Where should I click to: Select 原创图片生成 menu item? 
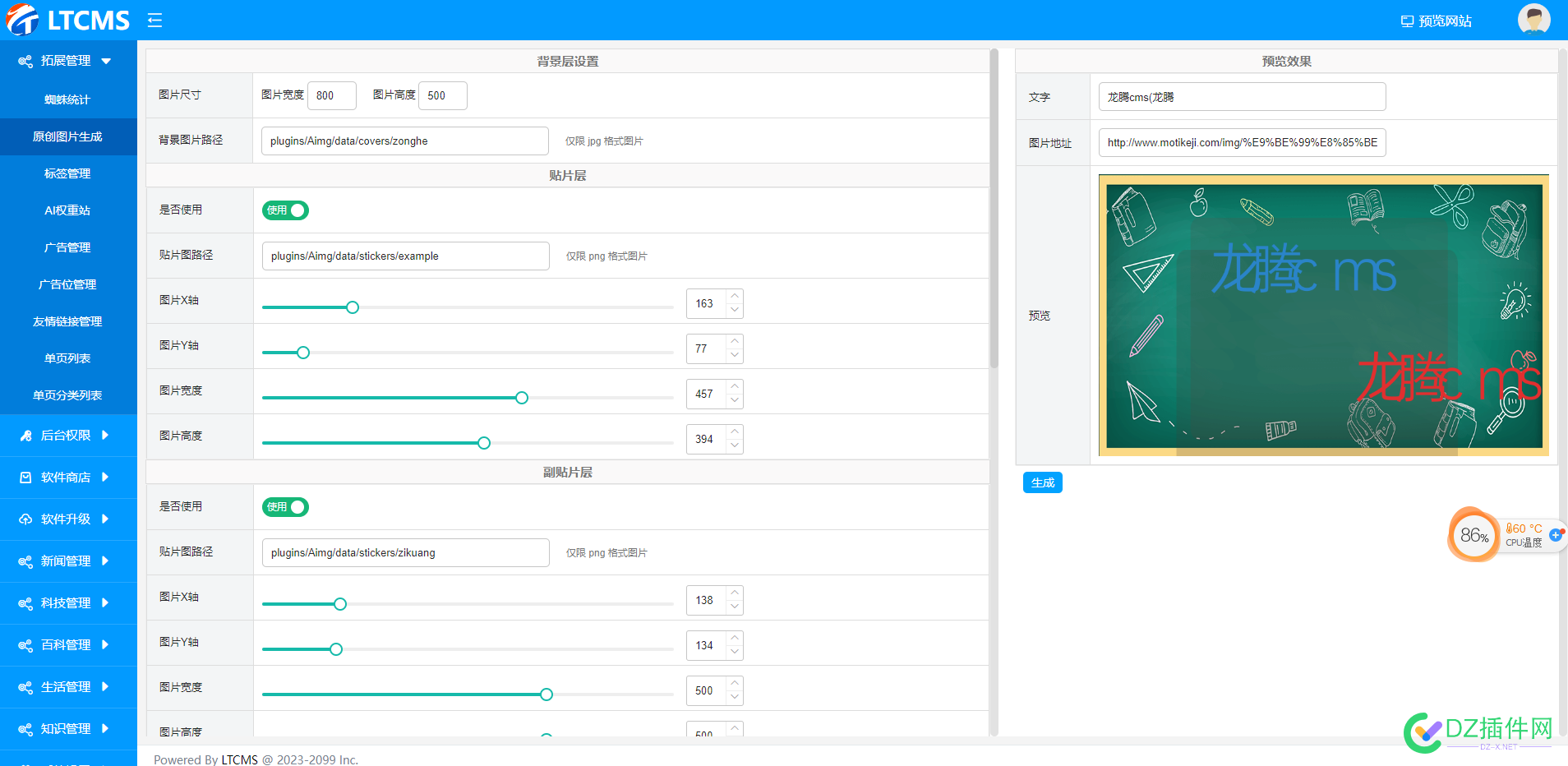[x=68, y=136]
